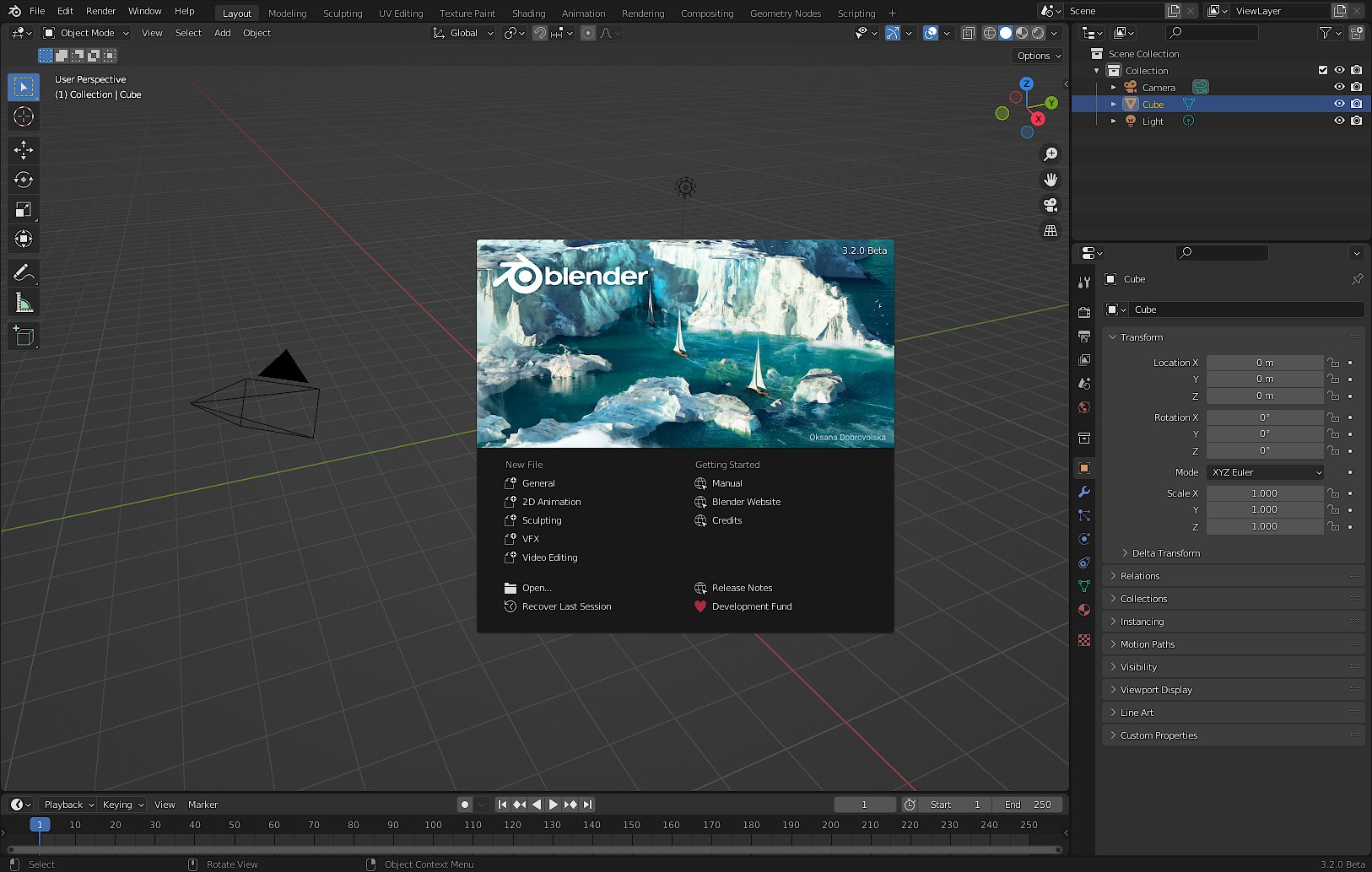Switch to rendered viewport shading
Image resolution: width=1372 pixels, height=872 pixels.
click(x=1037, y=33)
